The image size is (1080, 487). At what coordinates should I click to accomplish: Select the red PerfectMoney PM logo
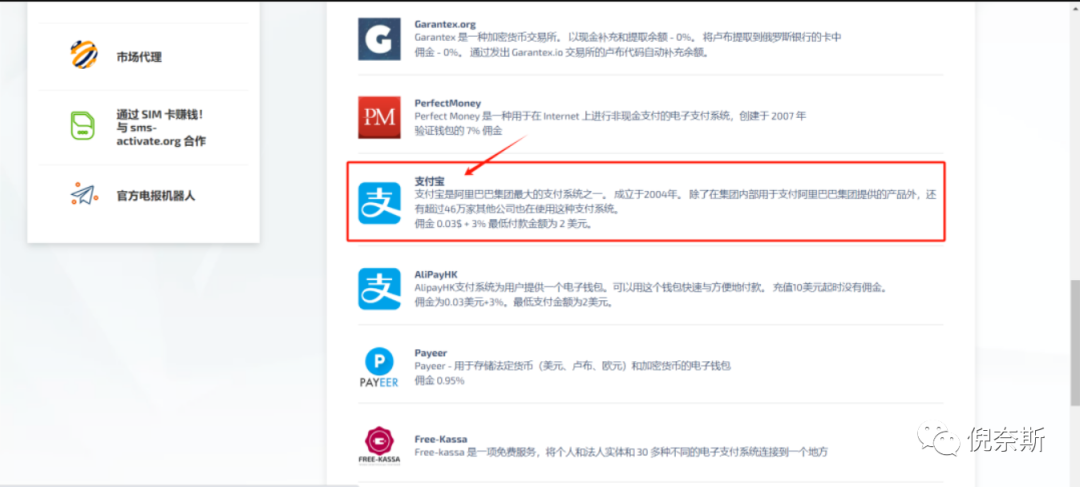click(x=379, y=117)
